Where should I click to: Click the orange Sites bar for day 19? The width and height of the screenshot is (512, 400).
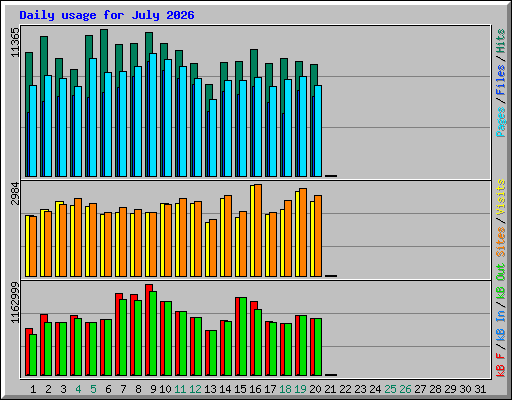point(303,233)
